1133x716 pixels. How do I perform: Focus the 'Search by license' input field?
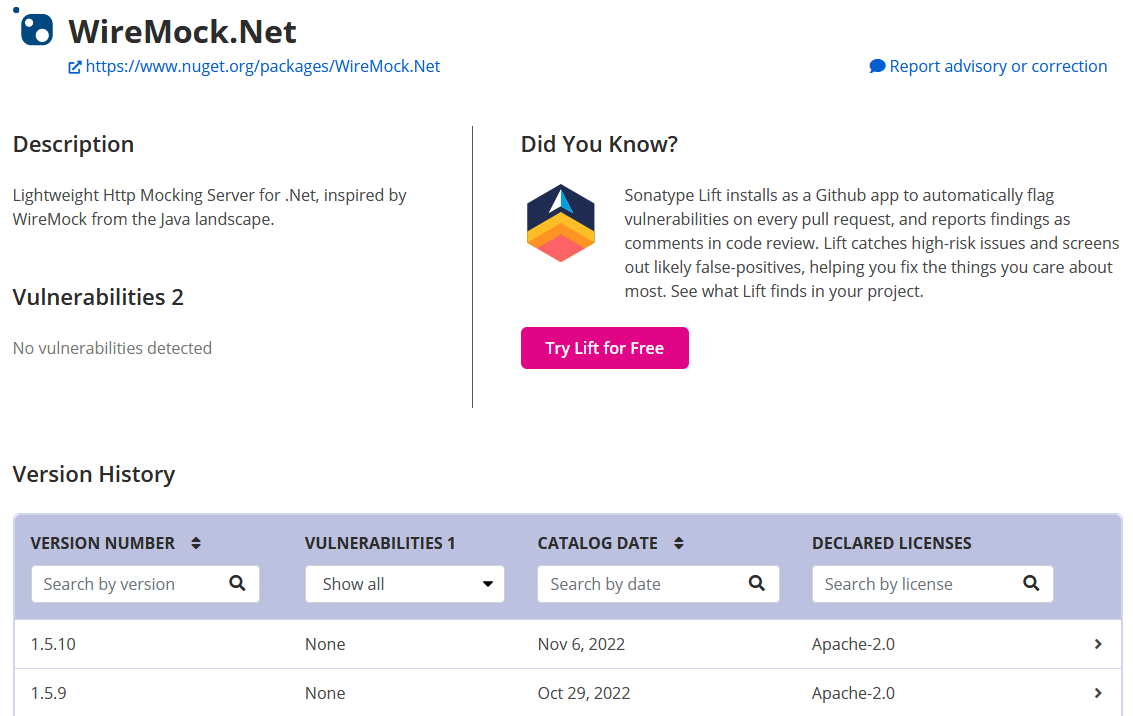point(915,584)
